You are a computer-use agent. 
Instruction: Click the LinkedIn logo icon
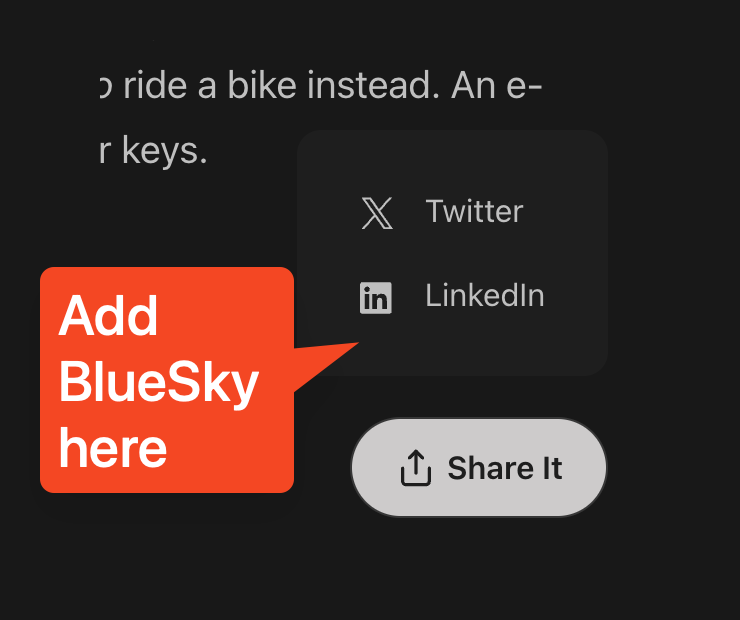(376, 297)
